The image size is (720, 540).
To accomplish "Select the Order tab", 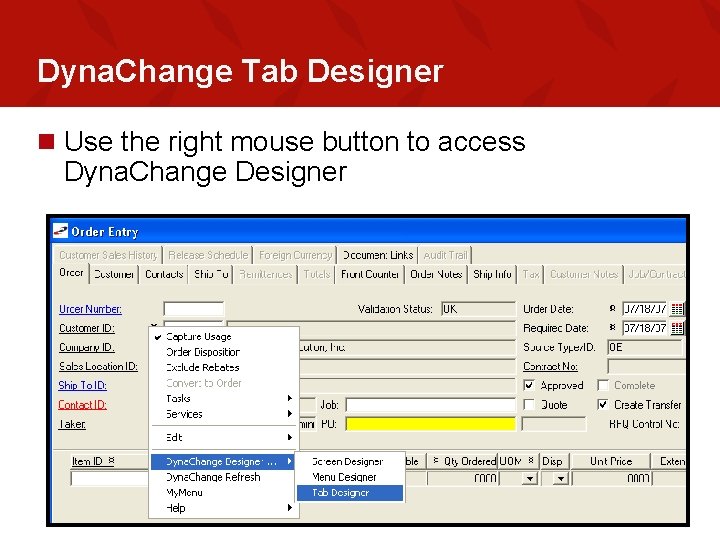I will [x=71, y=273].
